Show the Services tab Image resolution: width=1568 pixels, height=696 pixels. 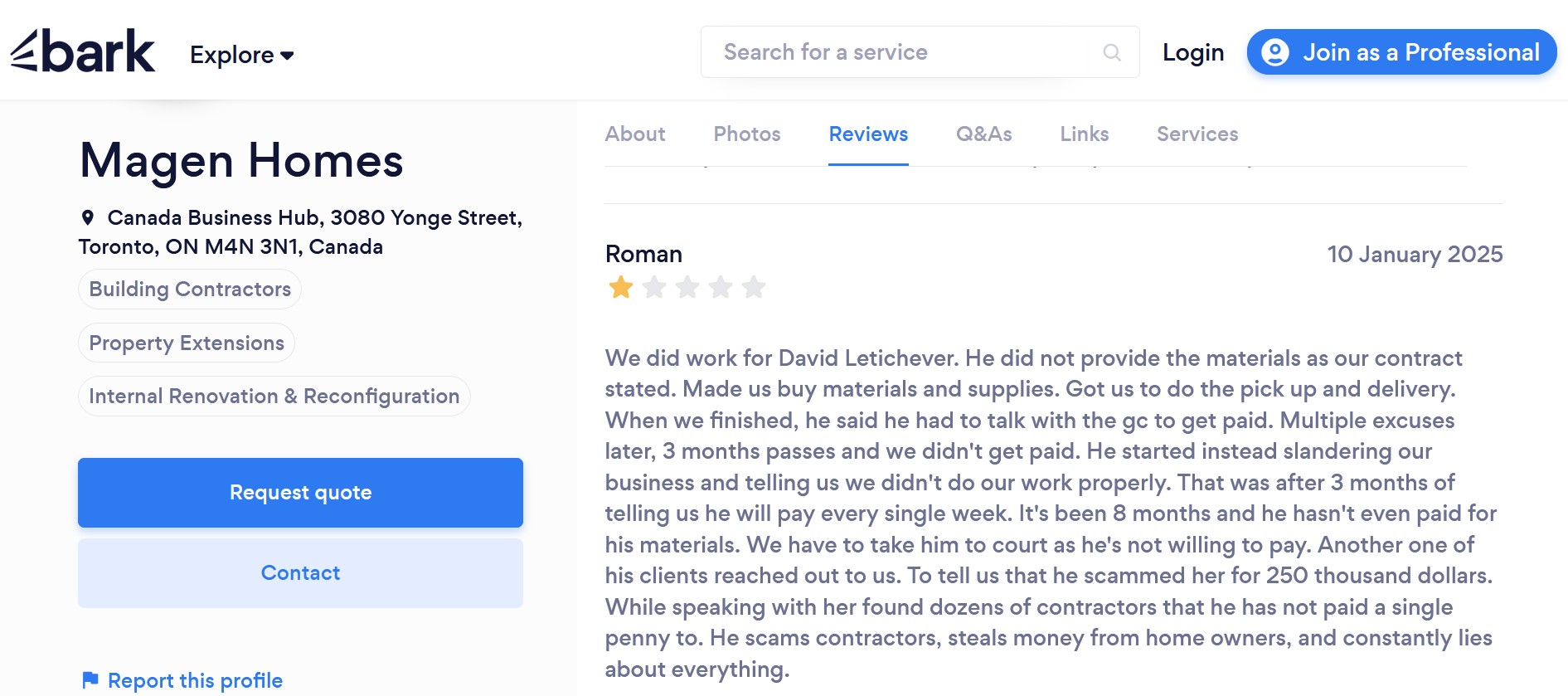[x=1197, y=134]
